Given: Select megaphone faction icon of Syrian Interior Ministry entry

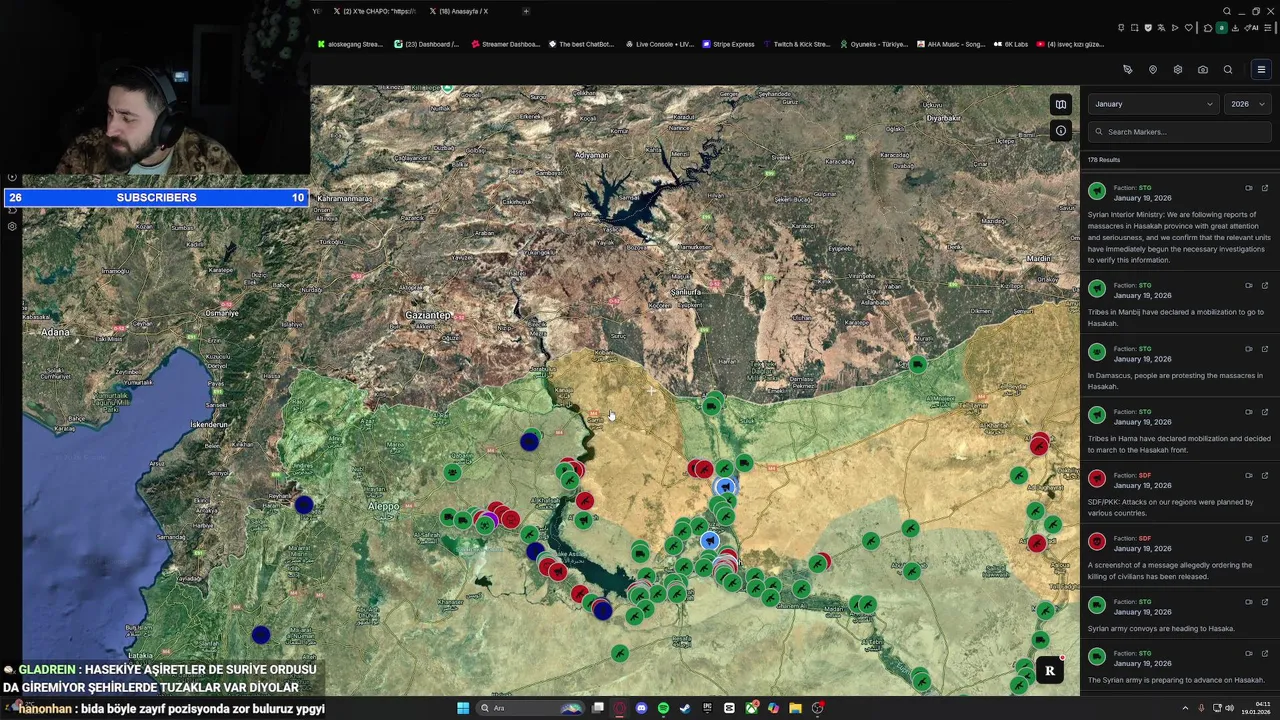Looking at the screenshot, I should [x=1097, y=191].
